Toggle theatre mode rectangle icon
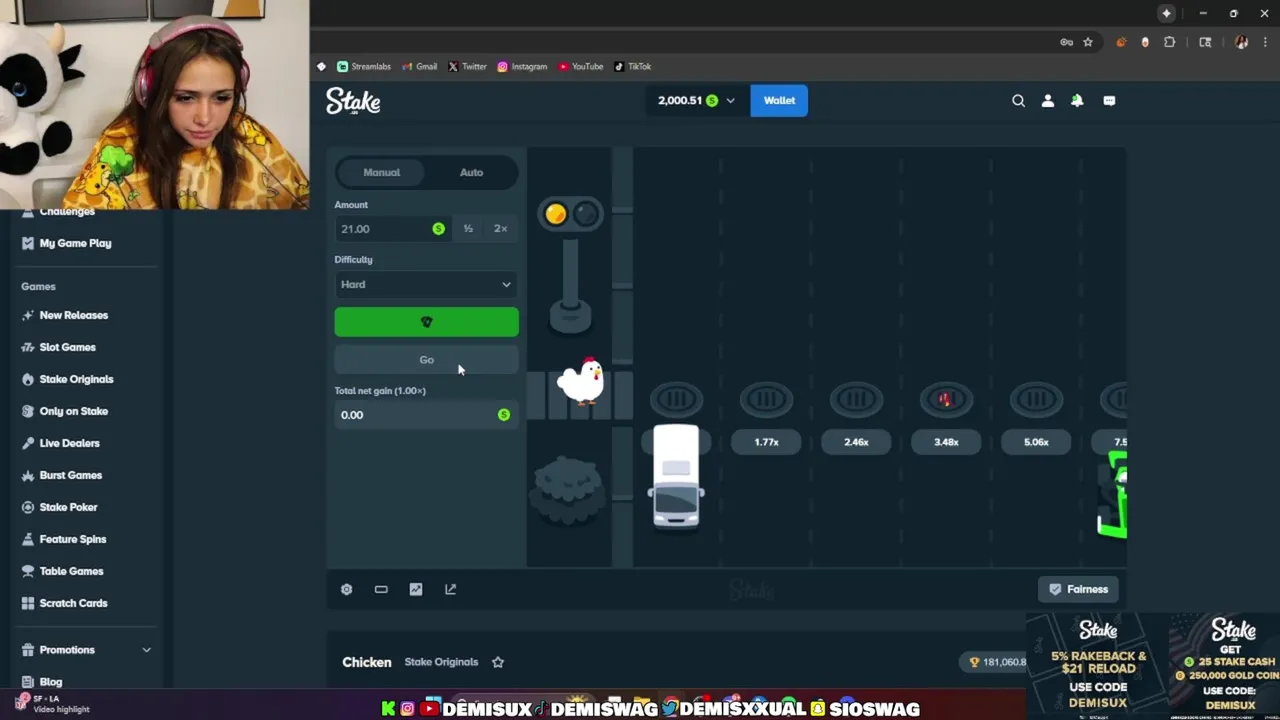 tap(381, 589)
